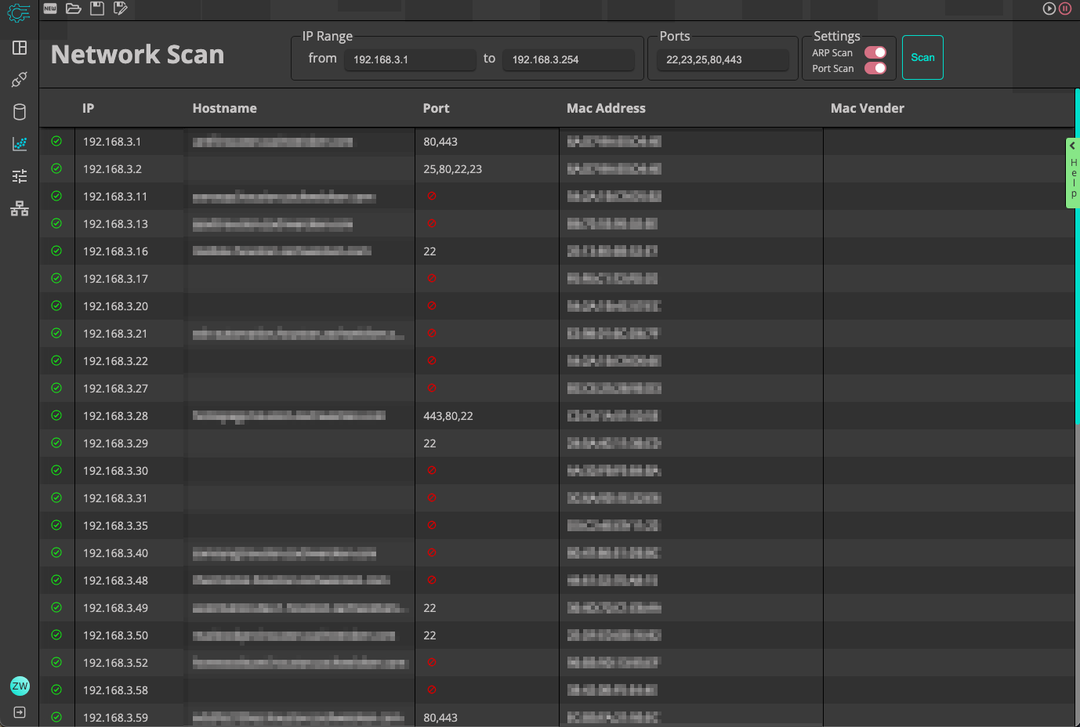Screen dimensions: 1080x727
Task: Click the logout arrow icon
Action: point(19,712)
